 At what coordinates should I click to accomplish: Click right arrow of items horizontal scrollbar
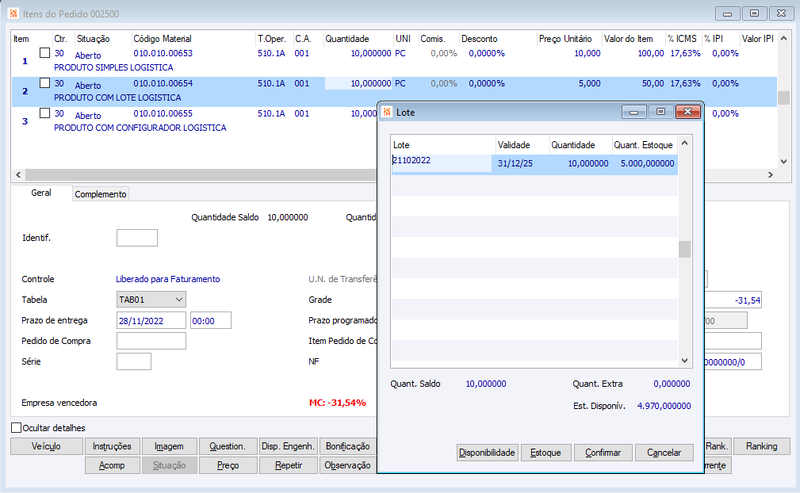(770, 175)
